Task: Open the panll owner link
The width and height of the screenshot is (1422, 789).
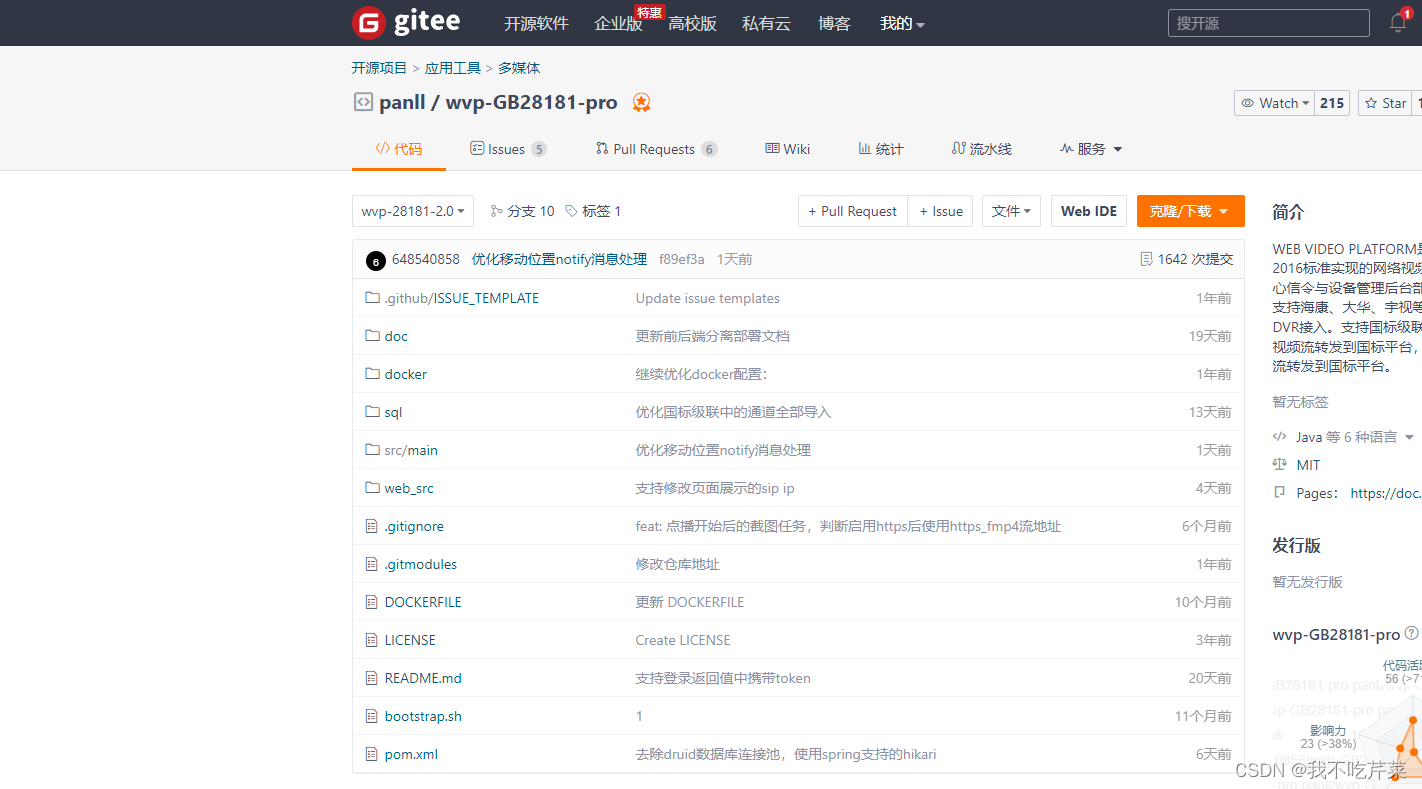Action: [x=403, y=102]
